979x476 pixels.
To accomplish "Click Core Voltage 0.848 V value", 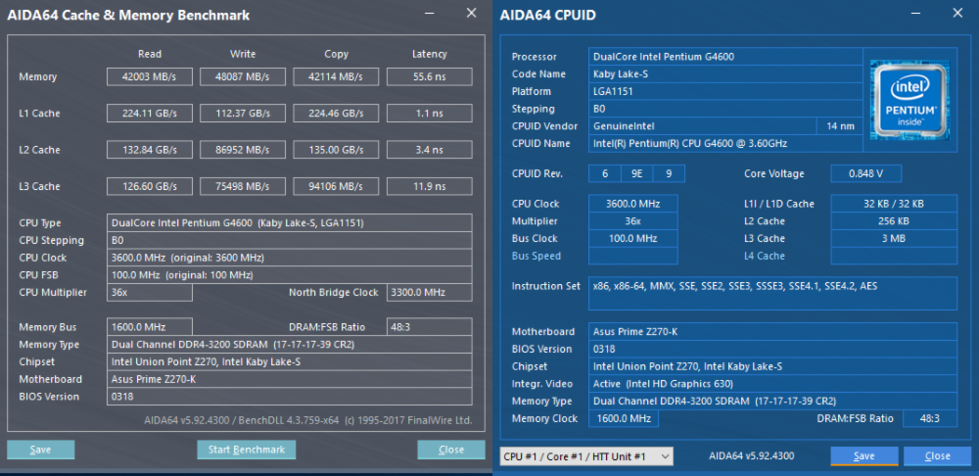I will tap(866, 174).
